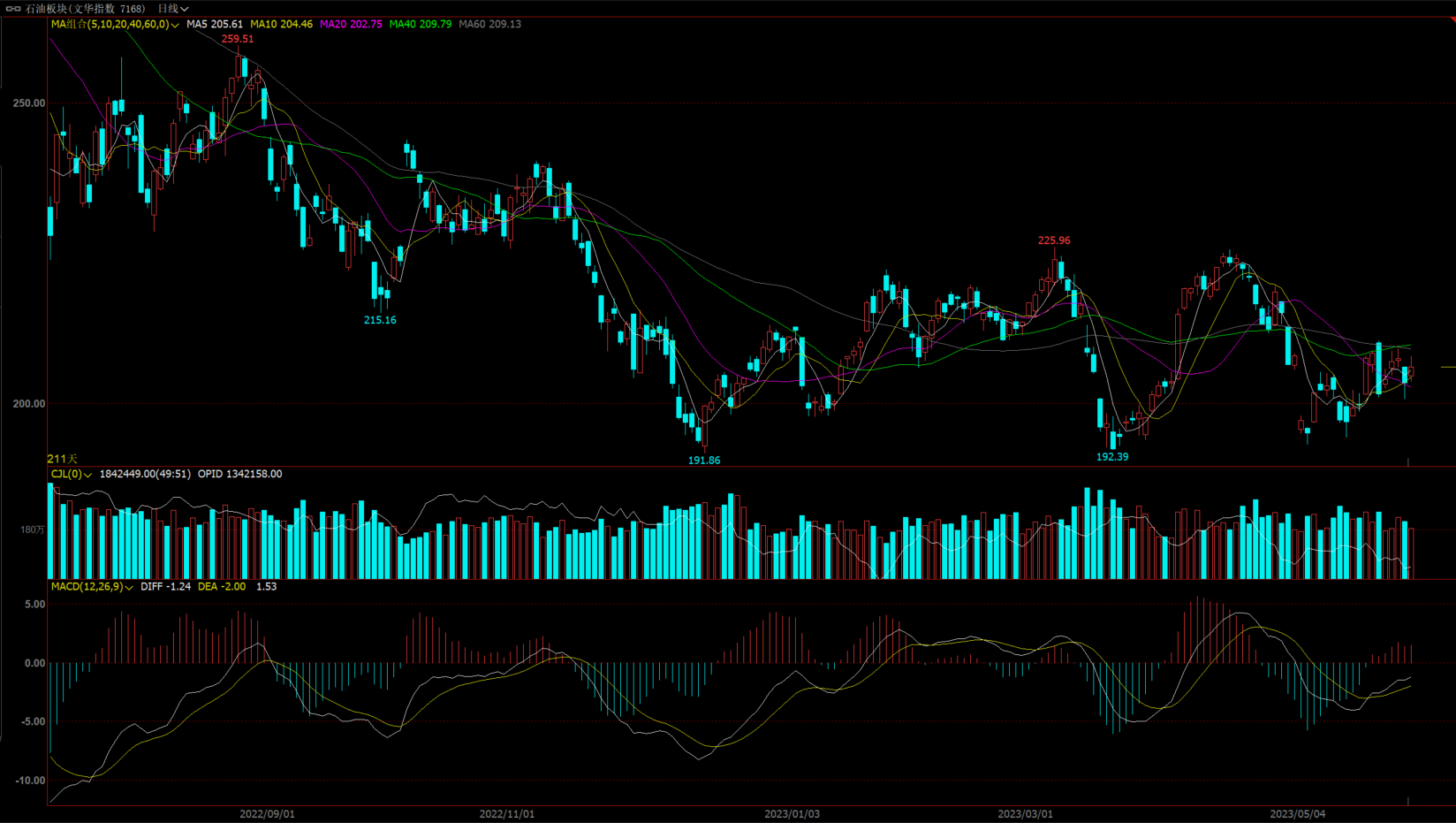Click the 215.16 low price label
The height and width of the screenshot is (823, 1456).
pyautogui.click(x=380, y=320)
